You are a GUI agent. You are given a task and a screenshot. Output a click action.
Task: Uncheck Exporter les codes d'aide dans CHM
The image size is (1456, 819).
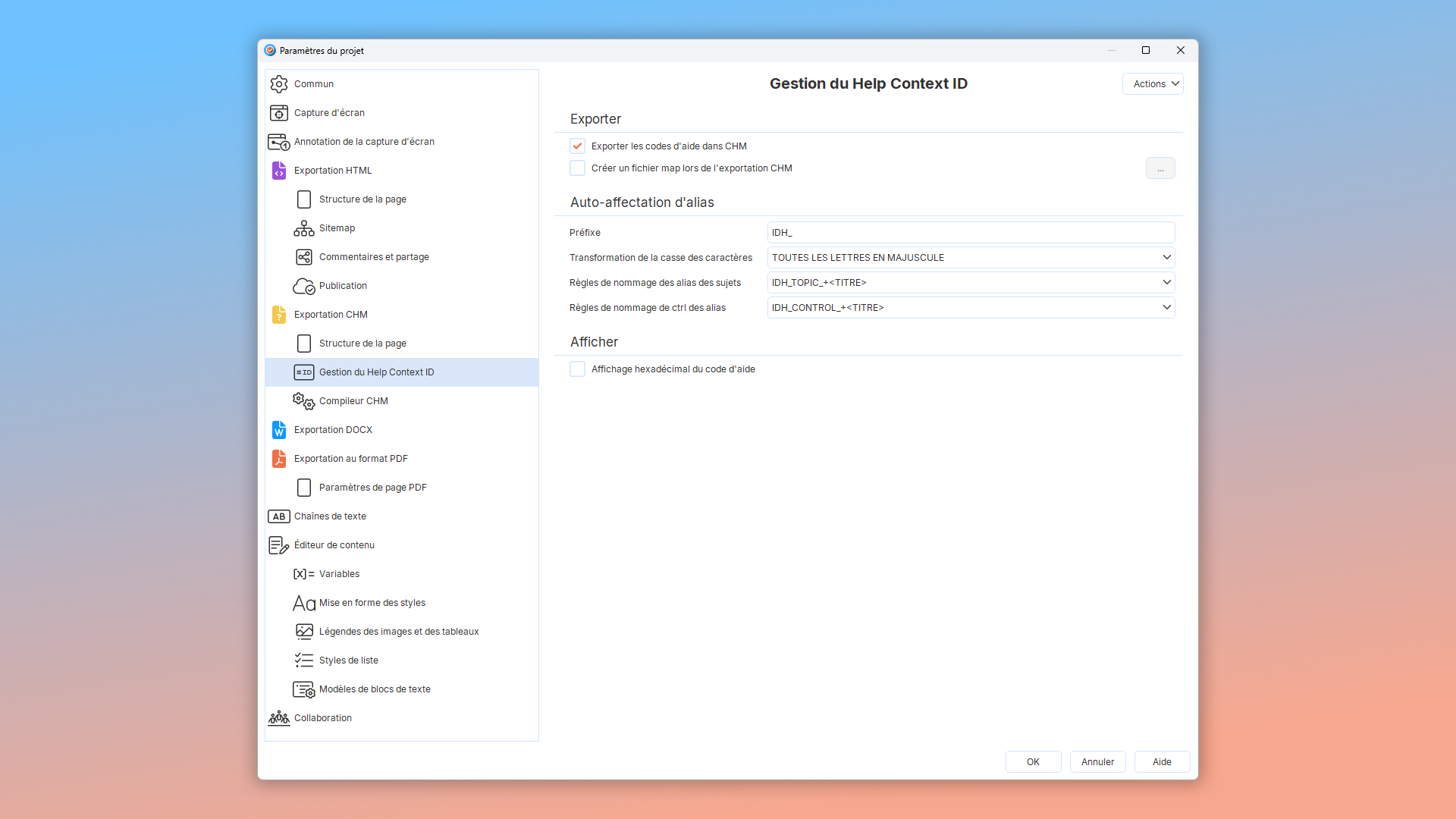point(577,146)
